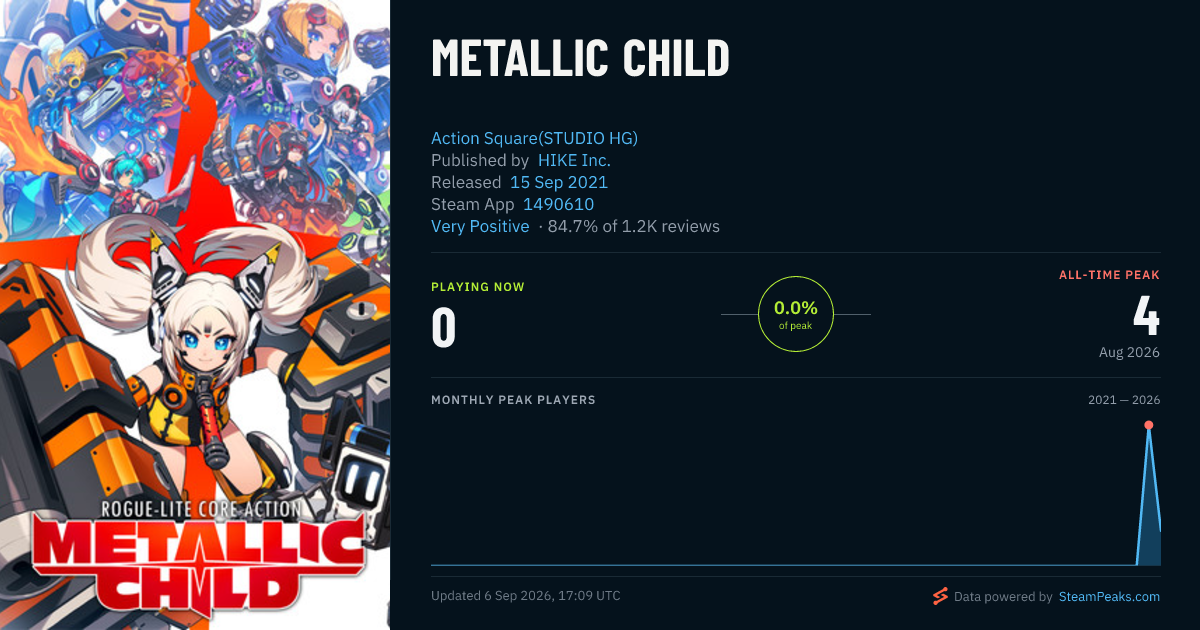Click the Aug 2026 peak date
Image resolution: width=1200 pixels, height=630 pixels.
1129,352
